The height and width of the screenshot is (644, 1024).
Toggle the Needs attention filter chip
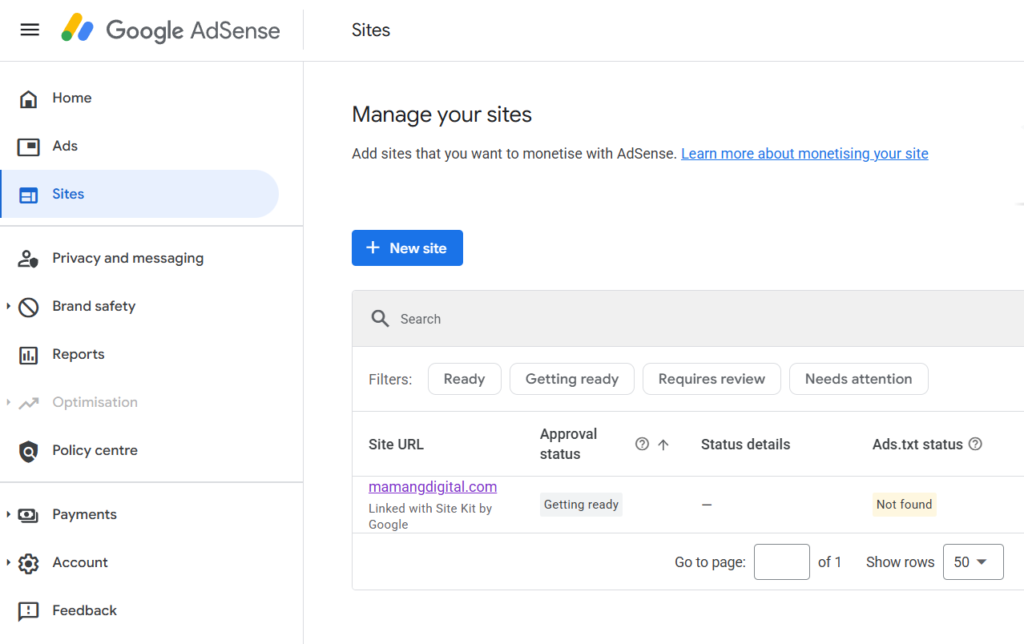pos(858,379)
